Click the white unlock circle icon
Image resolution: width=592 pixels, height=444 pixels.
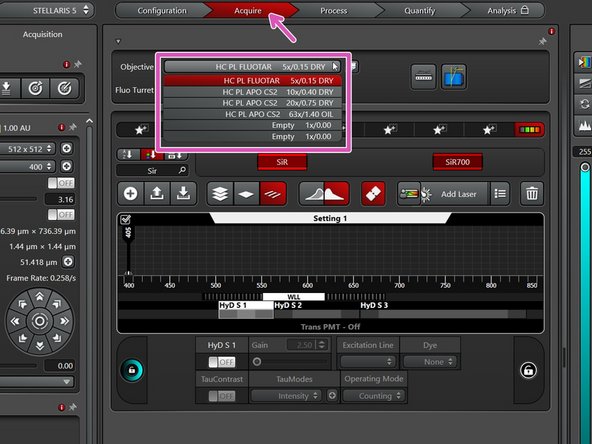coord(528,370)
